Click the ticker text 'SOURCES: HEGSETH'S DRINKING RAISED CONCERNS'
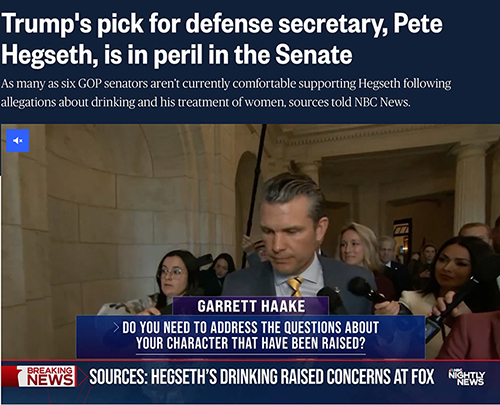The width and height of the screenshot is (500, 405). [x=262, y=377]
